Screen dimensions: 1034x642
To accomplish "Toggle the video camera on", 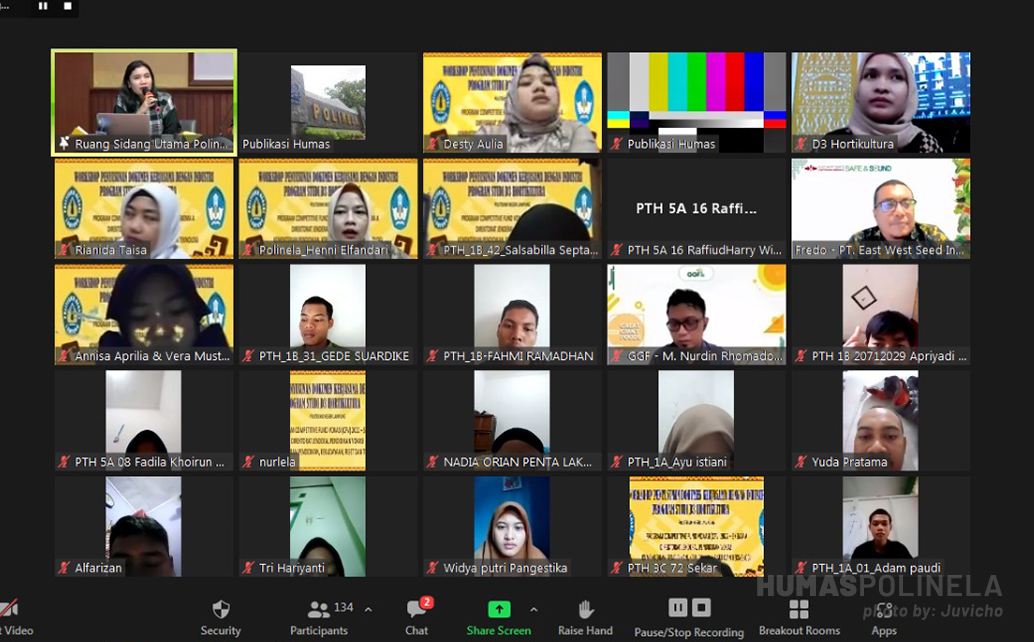I will coord(10,610).
